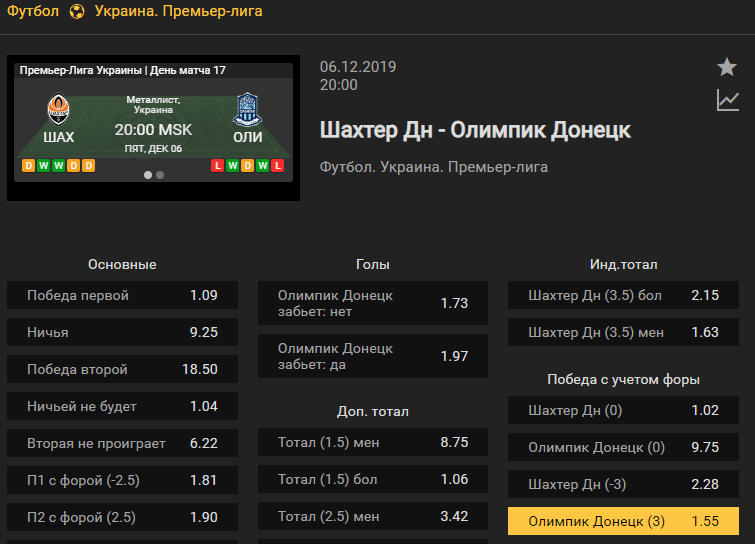Choose П2 с форой (2.5) odds
The image size is (755, 544).
pyautogui.click(x=122, y=517)
